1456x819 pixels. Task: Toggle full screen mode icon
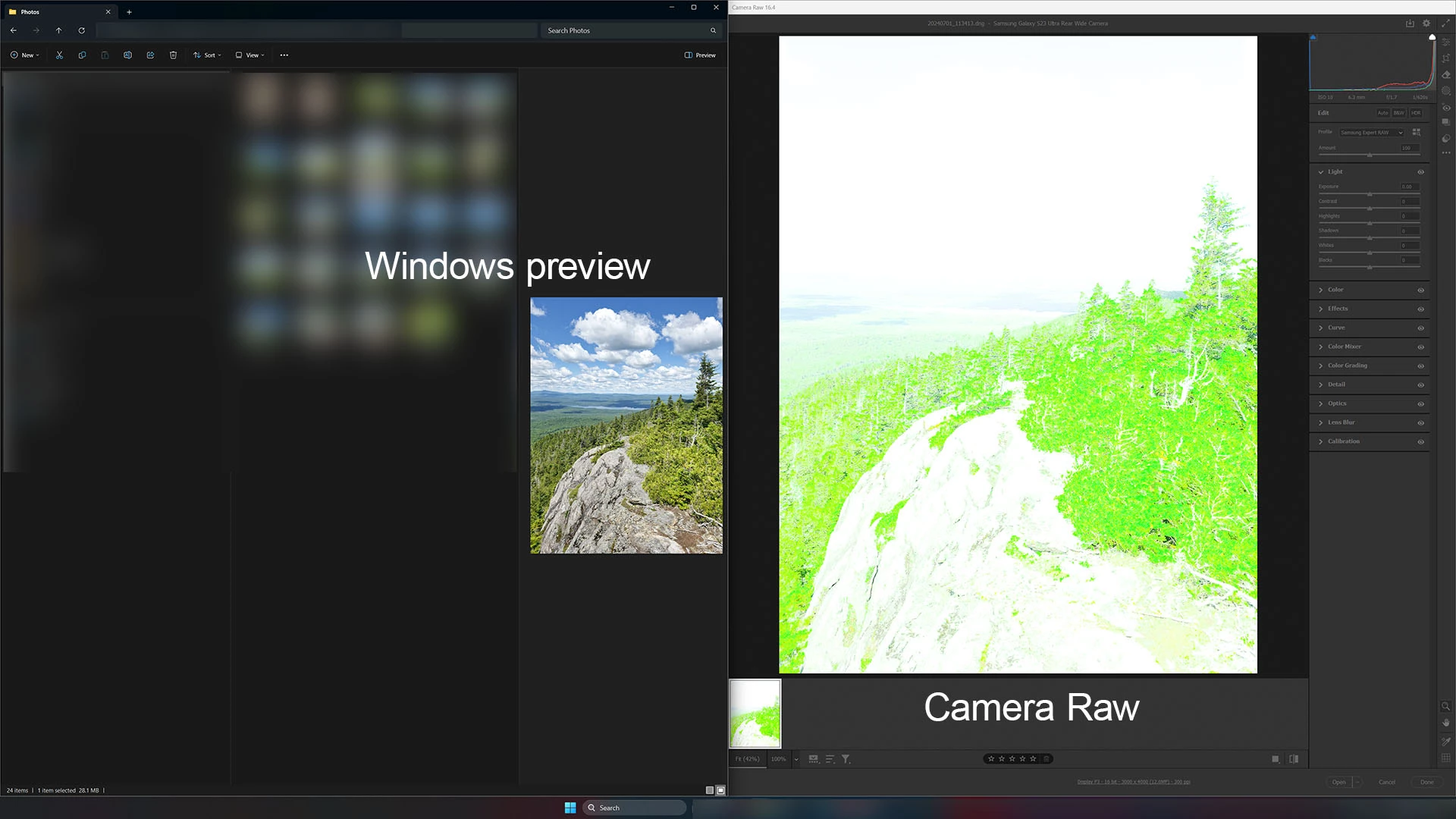pos(1445,24)
